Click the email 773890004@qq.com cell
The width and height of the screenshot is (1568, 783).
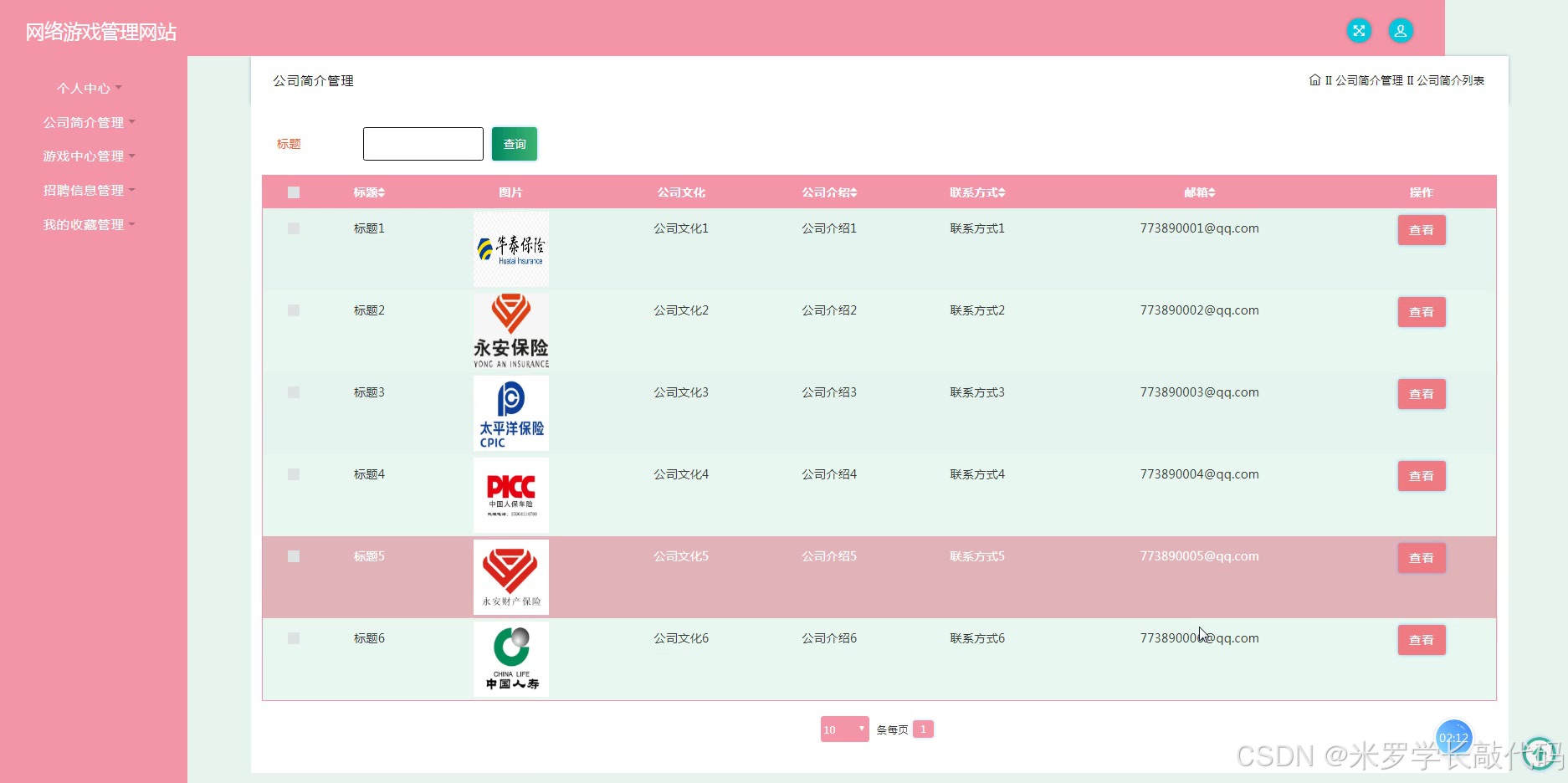[x=1199, y=474]
